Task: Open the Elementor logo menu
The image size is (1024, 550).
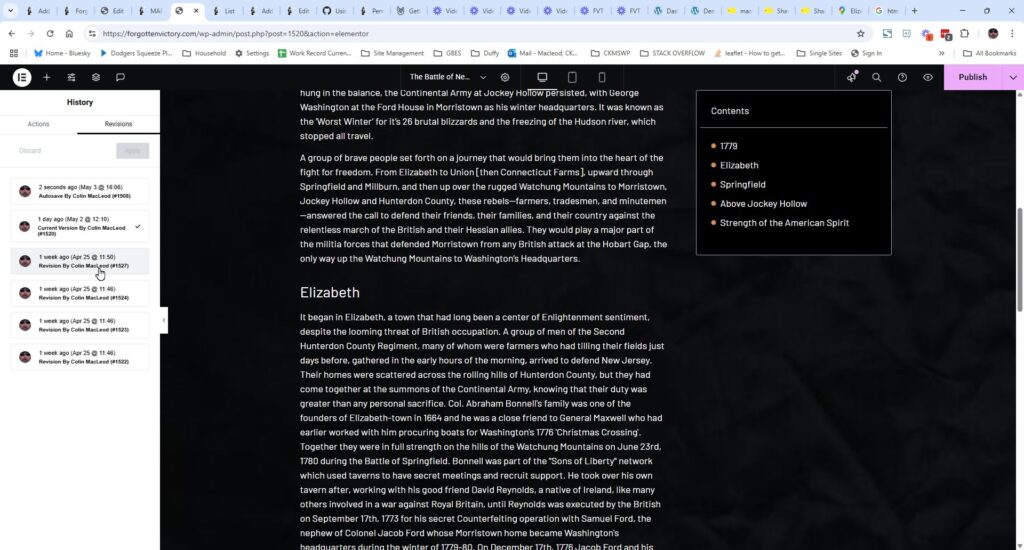Action: [x=22, y=77]
